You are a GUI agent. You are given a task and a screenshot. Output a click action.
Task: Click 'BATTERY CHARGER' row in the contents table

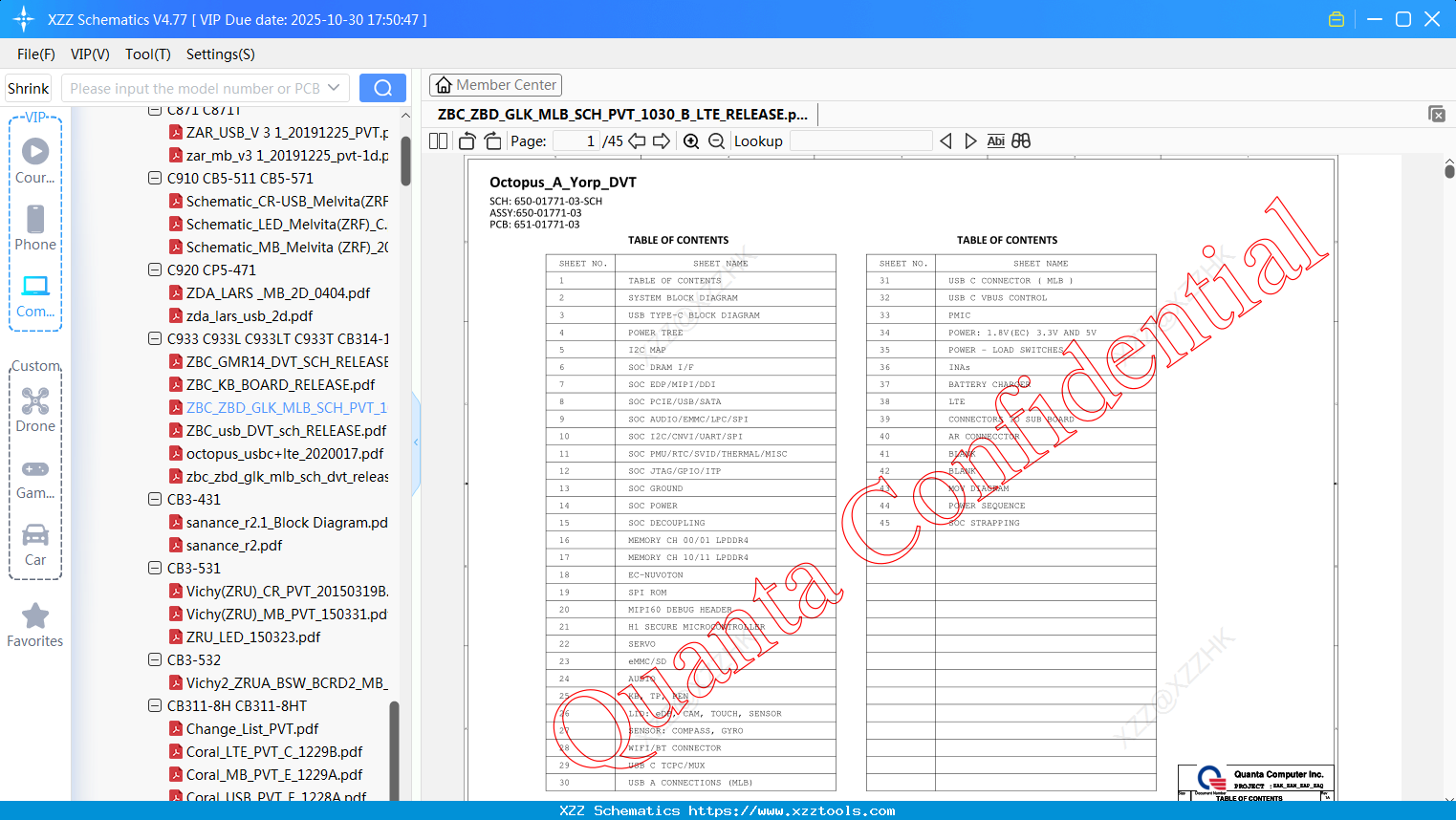click(x=989, y=384)
